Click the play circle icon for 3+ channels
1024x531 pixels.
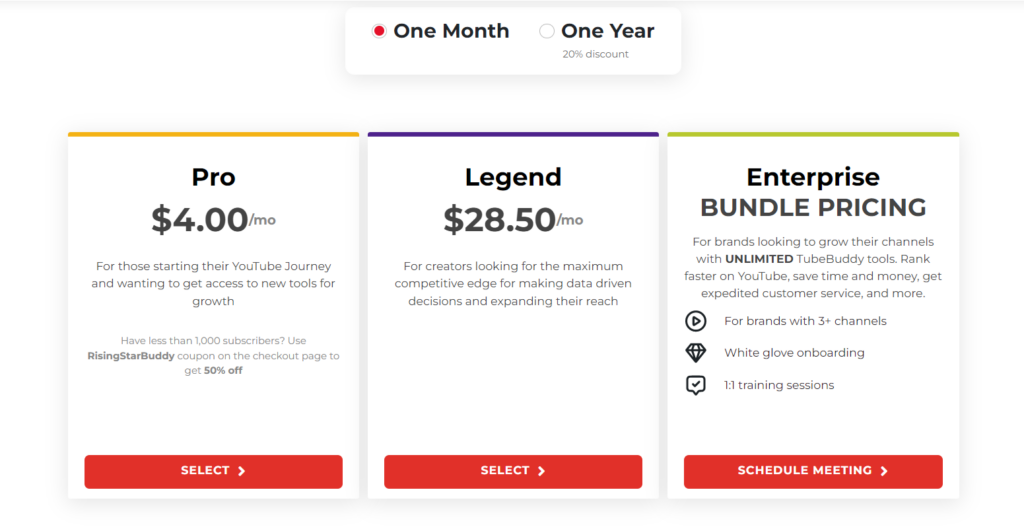[695, 321]
